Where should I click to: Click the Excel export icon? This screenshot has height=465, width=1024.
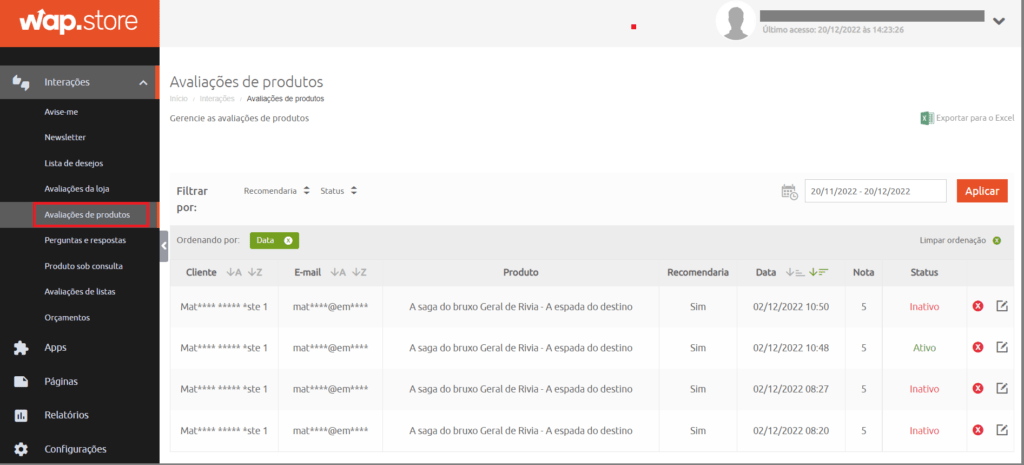(927, 118)
